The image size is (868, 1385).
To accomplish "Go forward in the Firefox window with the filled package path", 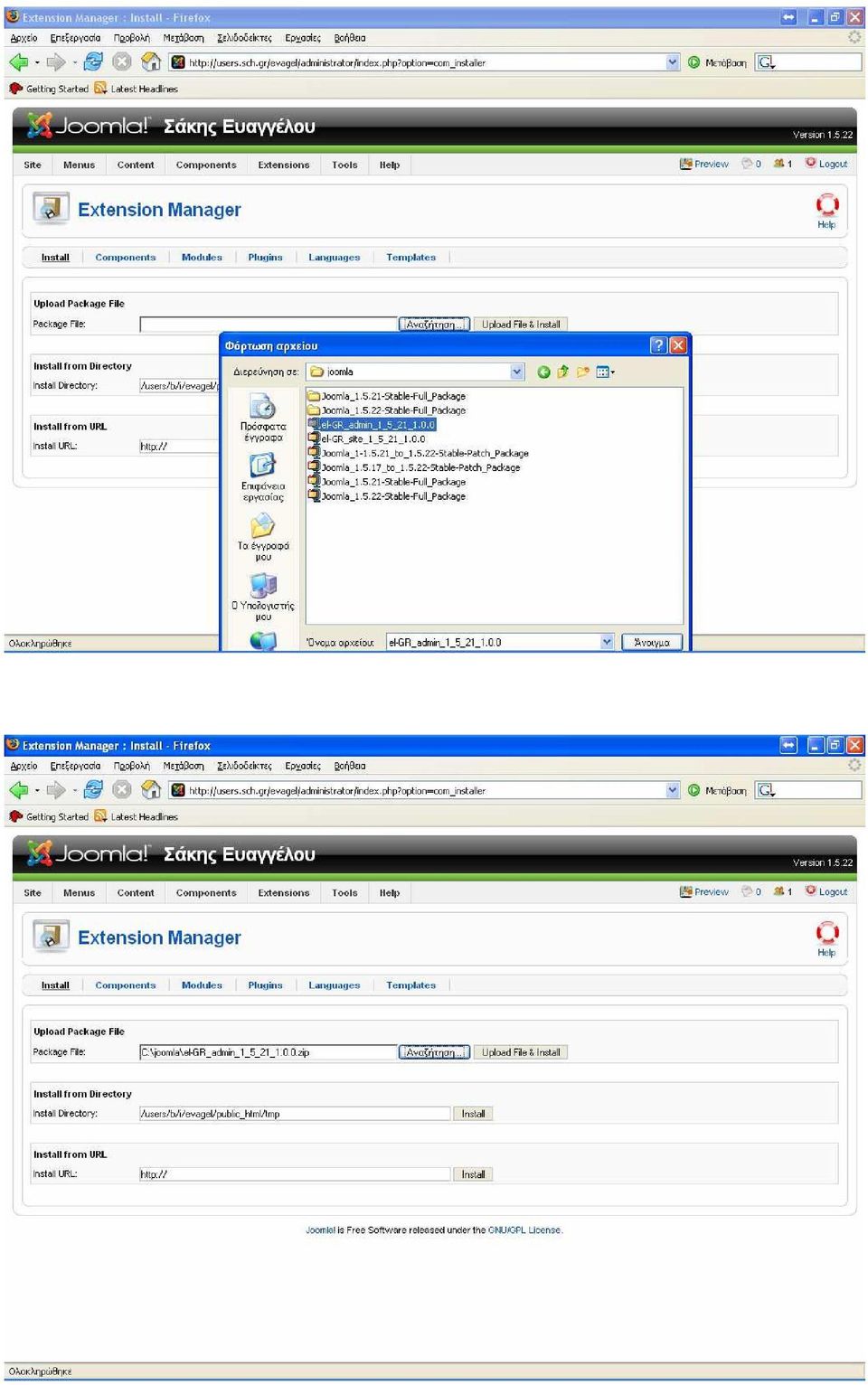I will point(55,790).
